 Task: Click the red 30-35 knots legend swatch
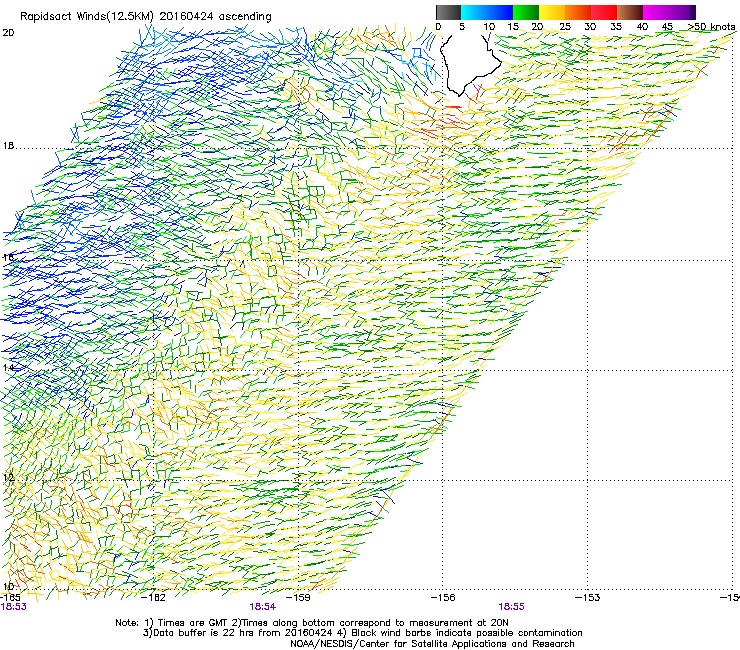604,12
